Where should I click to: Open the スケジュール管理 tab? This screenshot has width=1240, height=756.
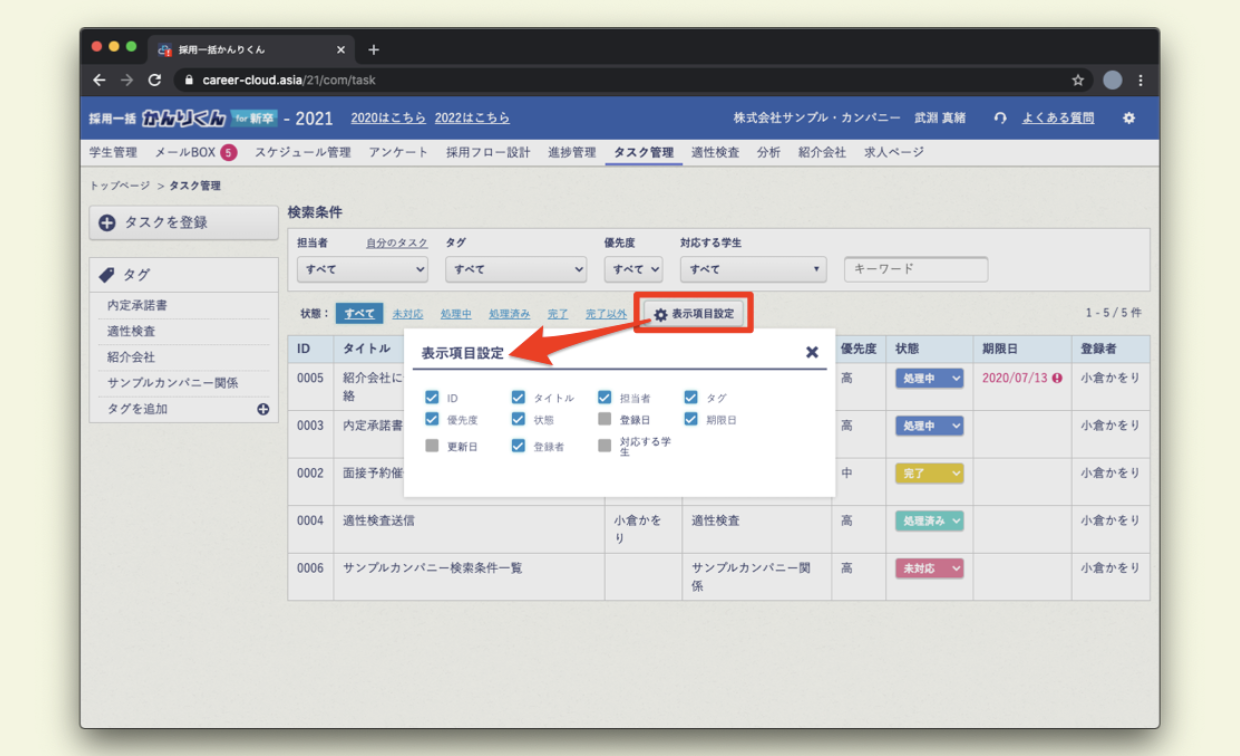302,153
